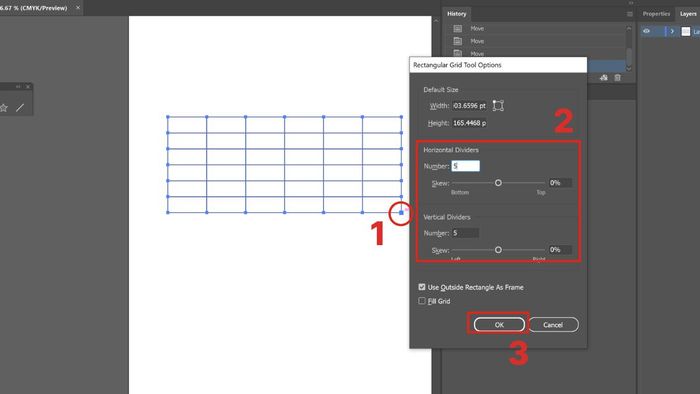The height and width of the screenshot is (394, 700).
Task: Delete the current history state
Action: (617, 78)
